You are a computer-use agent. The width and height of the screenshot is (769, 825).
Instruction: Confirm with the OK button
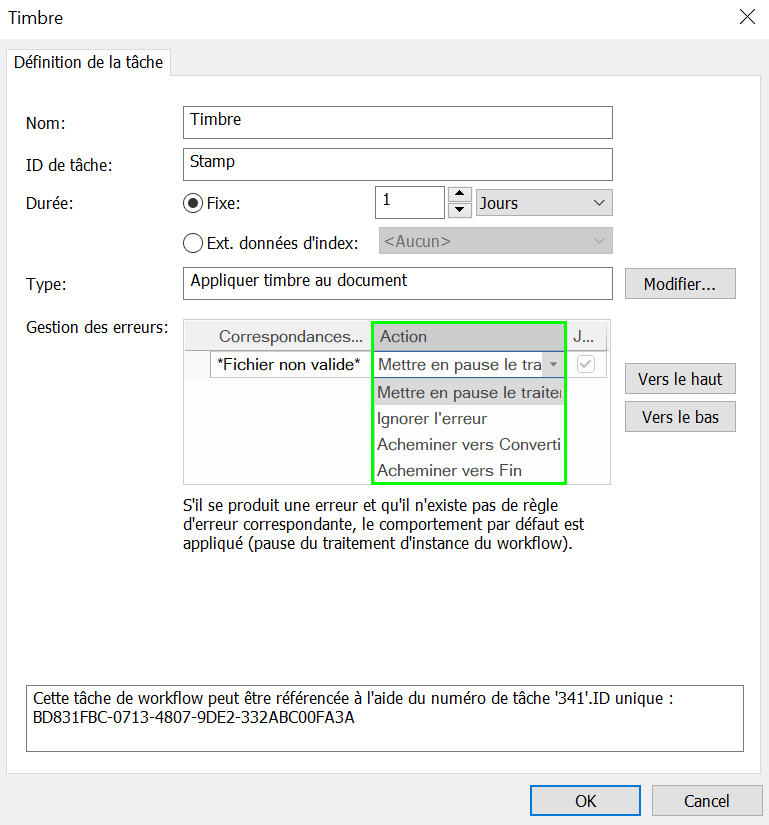[x=585, y=801]
